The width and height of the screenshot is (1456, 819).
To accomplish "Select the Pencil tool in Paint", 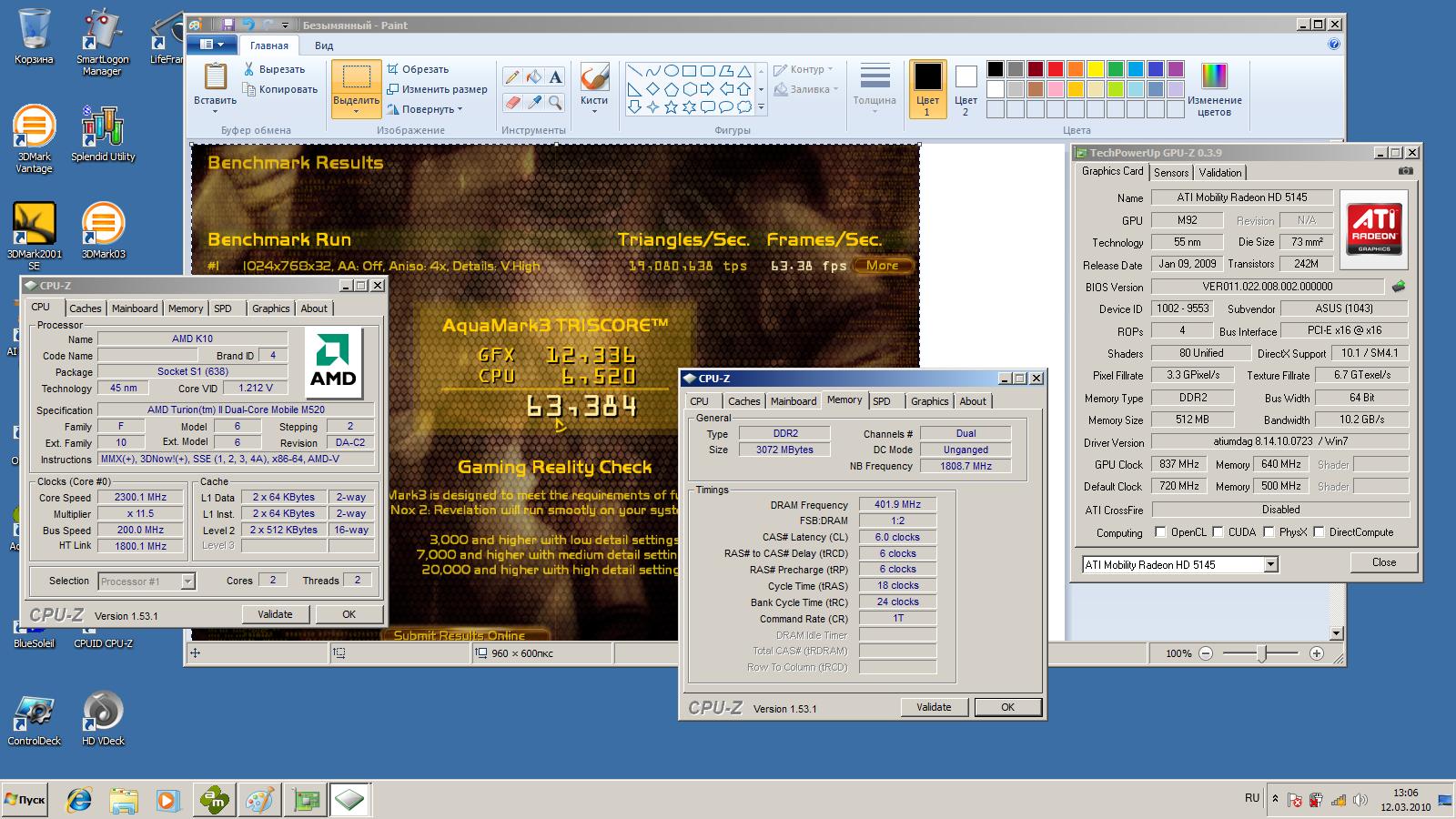I will coord(512,77).
